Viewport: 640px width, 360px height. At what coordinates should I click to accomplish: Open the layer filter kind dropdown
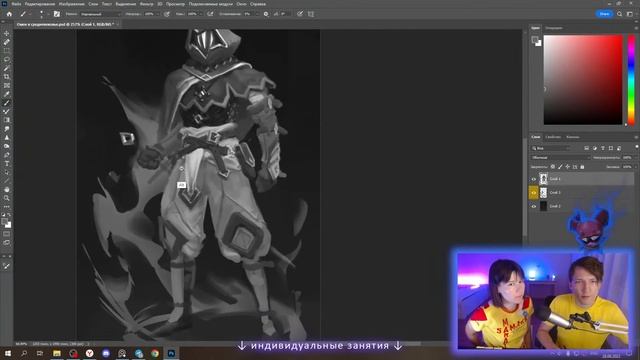tap(551, 148)
